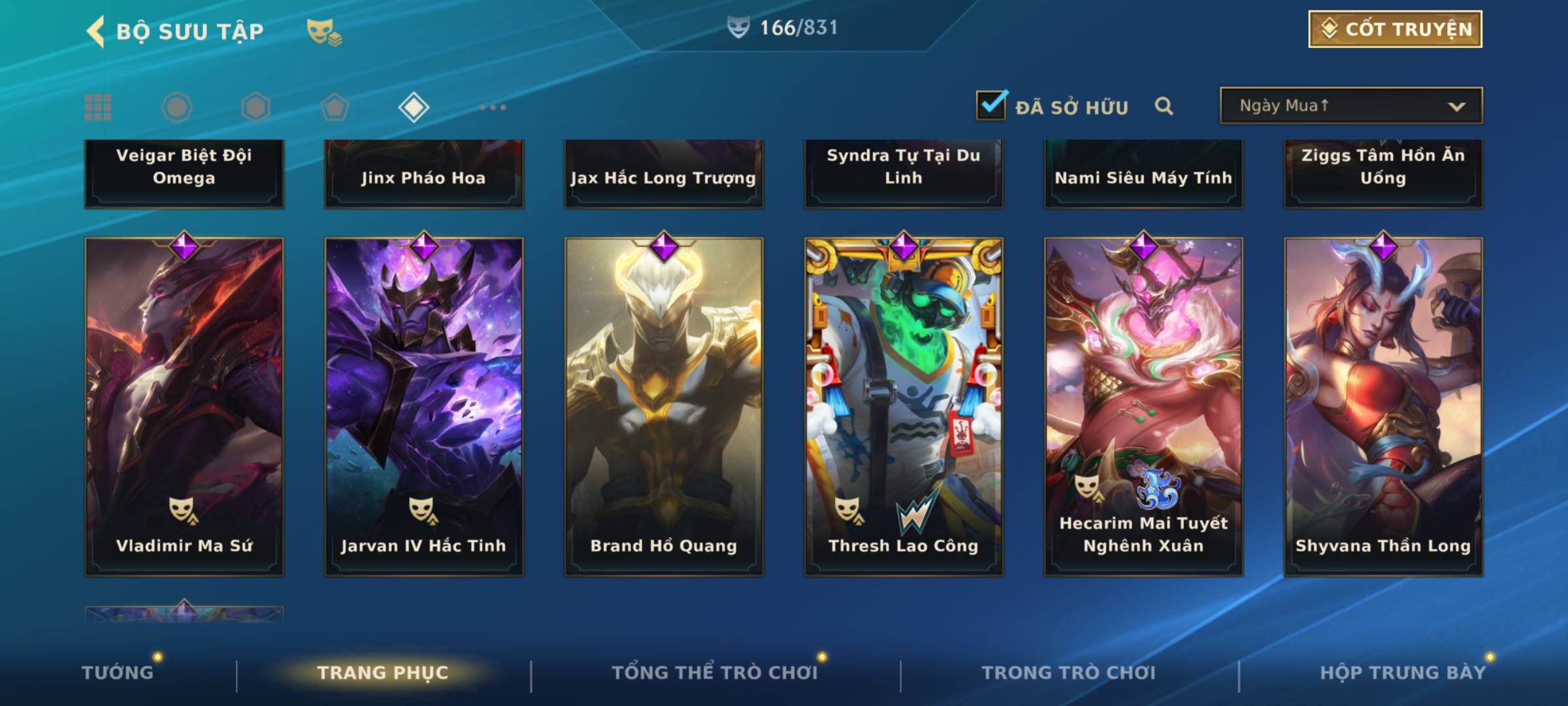This screenshot has height=706, width=1568.
Task: Select the hexagon rarity filter icon
Action: pyautogui.click(x=255, y=107)
